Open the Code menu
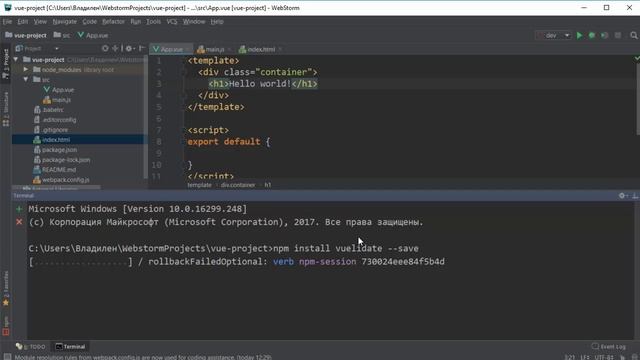The height and width of the screenshot is (360, 640). (x=89, y=22)
